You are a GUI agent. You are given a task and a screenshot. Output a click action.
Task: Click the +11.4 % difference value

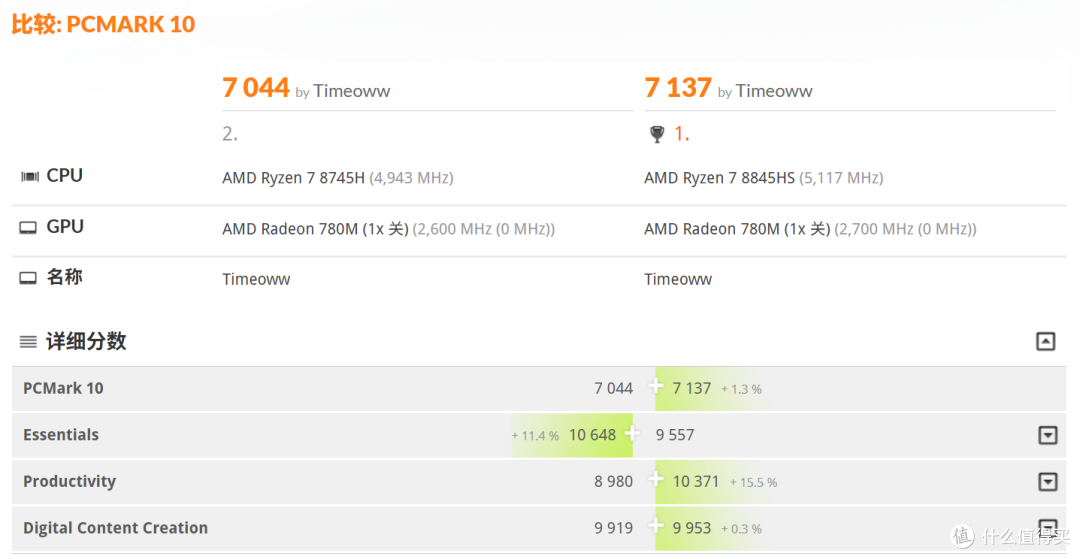(x=535, y=436)
